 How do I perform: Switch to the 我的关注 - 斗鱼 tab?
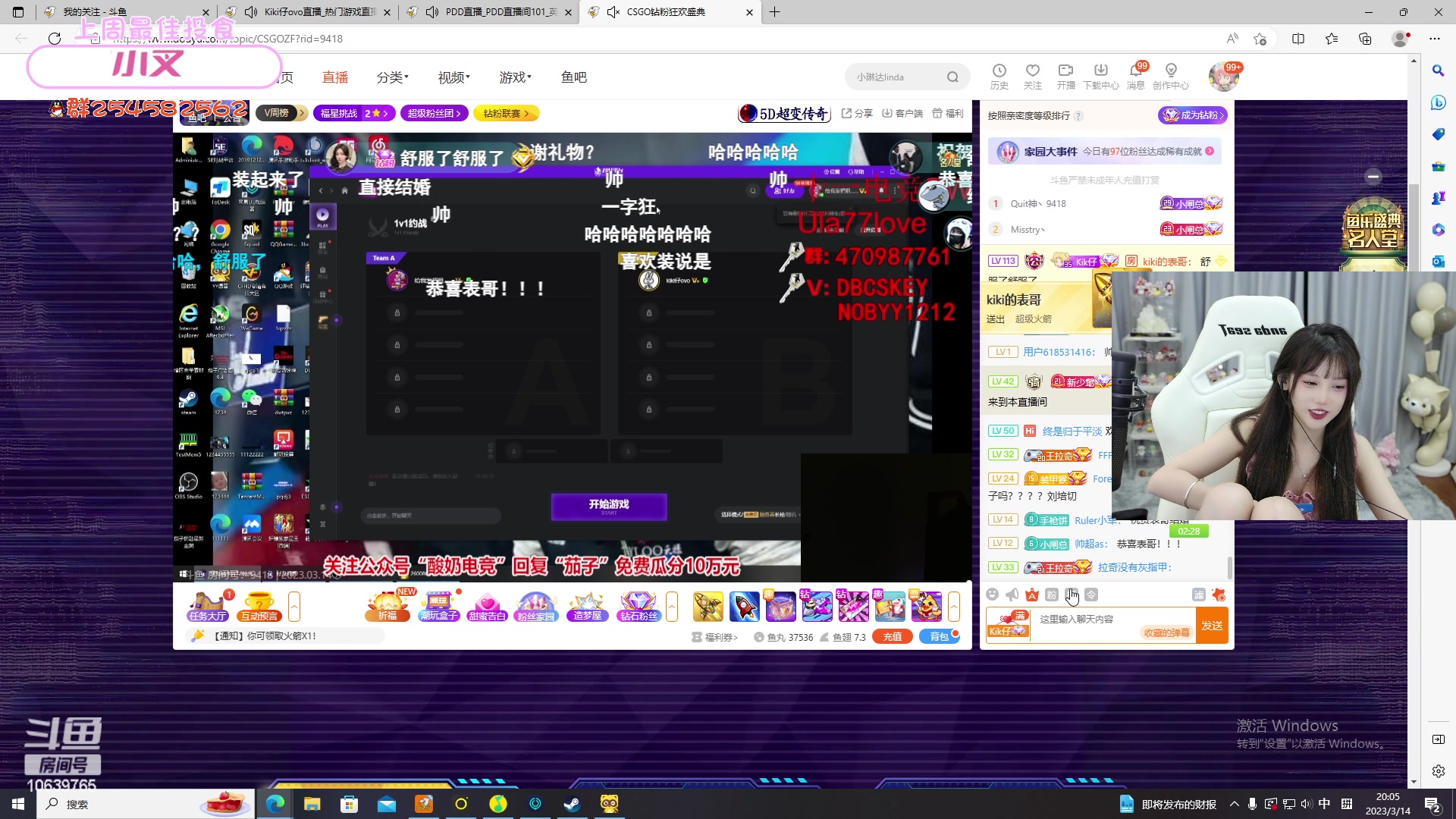(127, 12)
